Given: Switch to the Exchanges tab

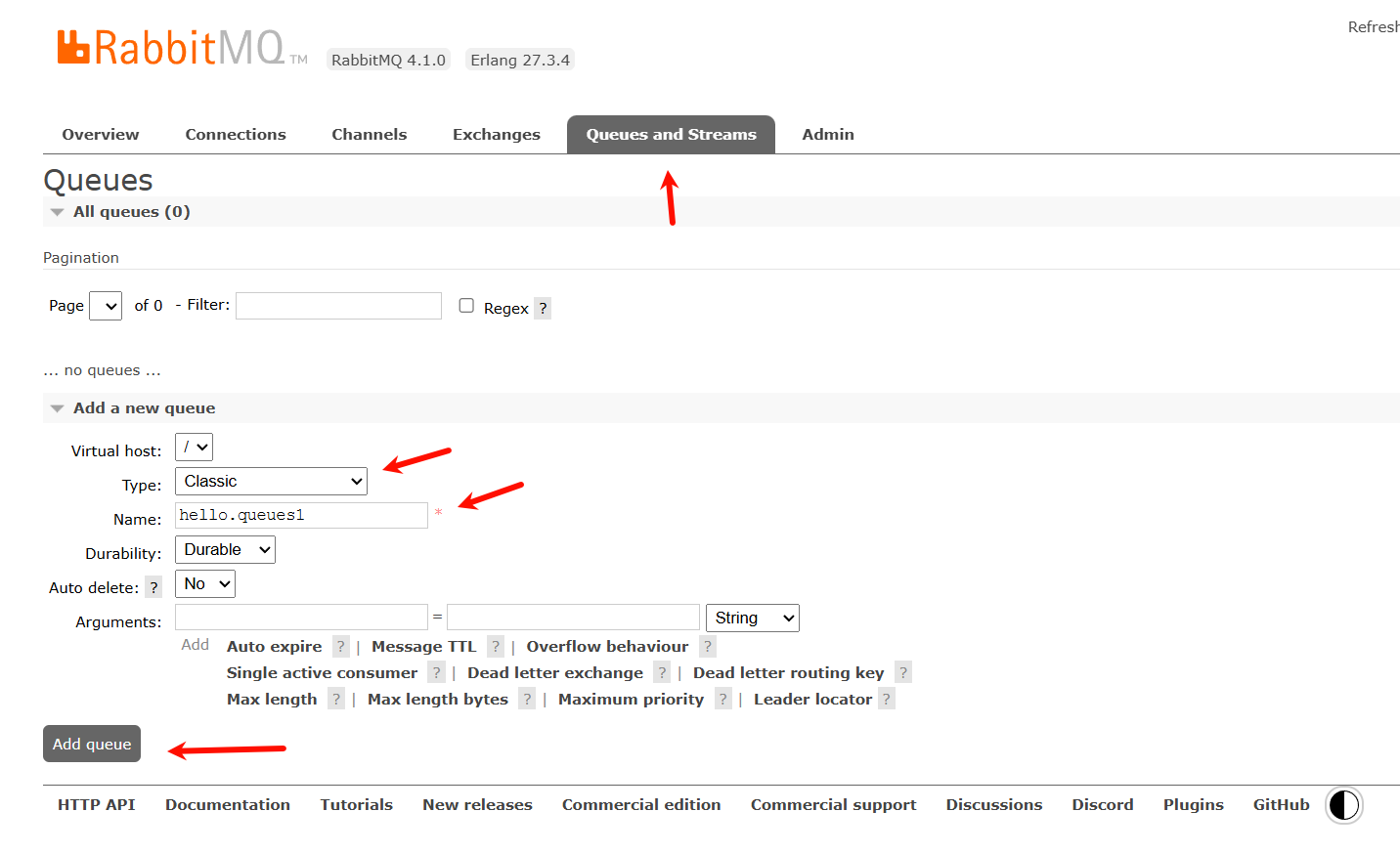Looking at the screenshot, I should tap(496, 135).
